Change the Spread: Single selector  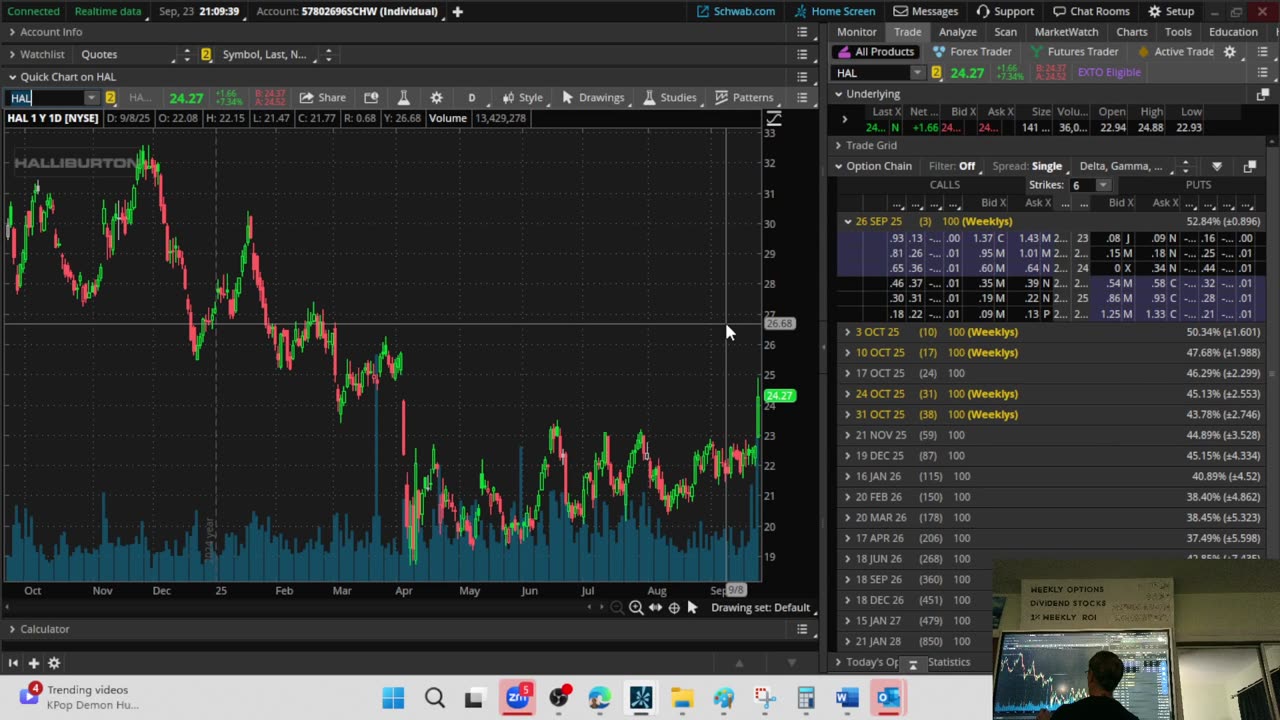[1027, 166]
